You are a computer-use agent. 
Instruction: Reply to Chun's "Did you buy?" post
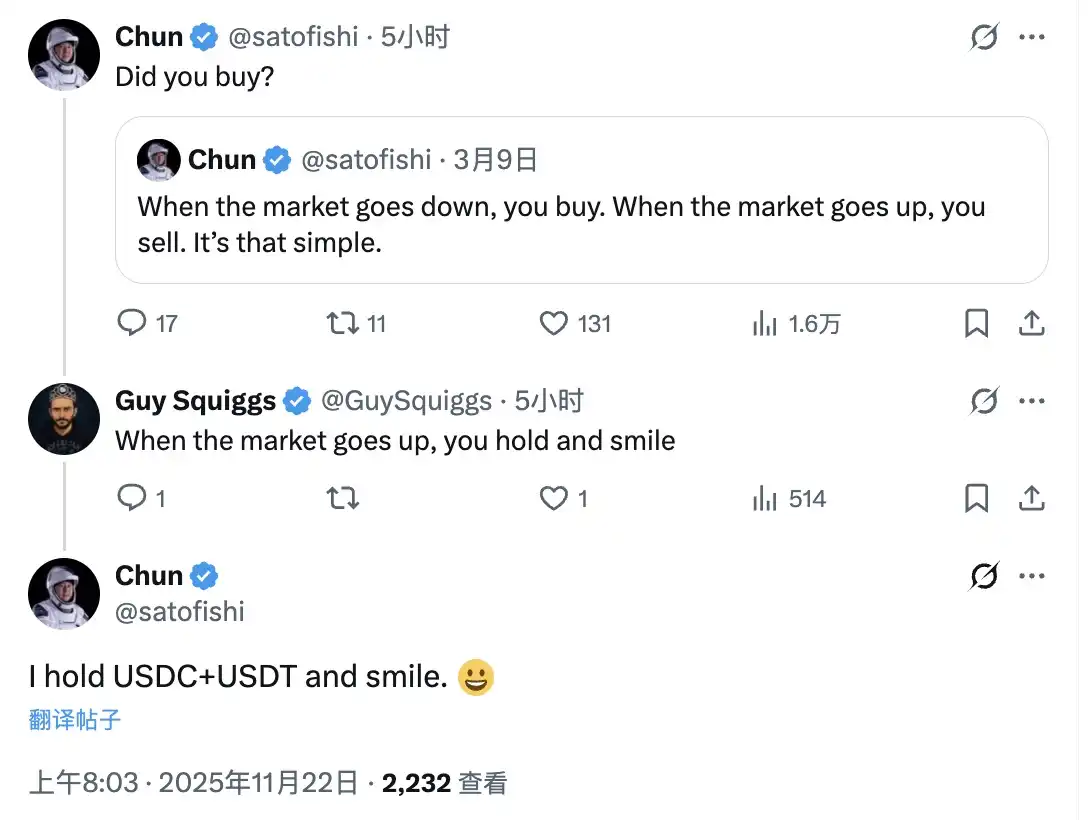point(133,323)
